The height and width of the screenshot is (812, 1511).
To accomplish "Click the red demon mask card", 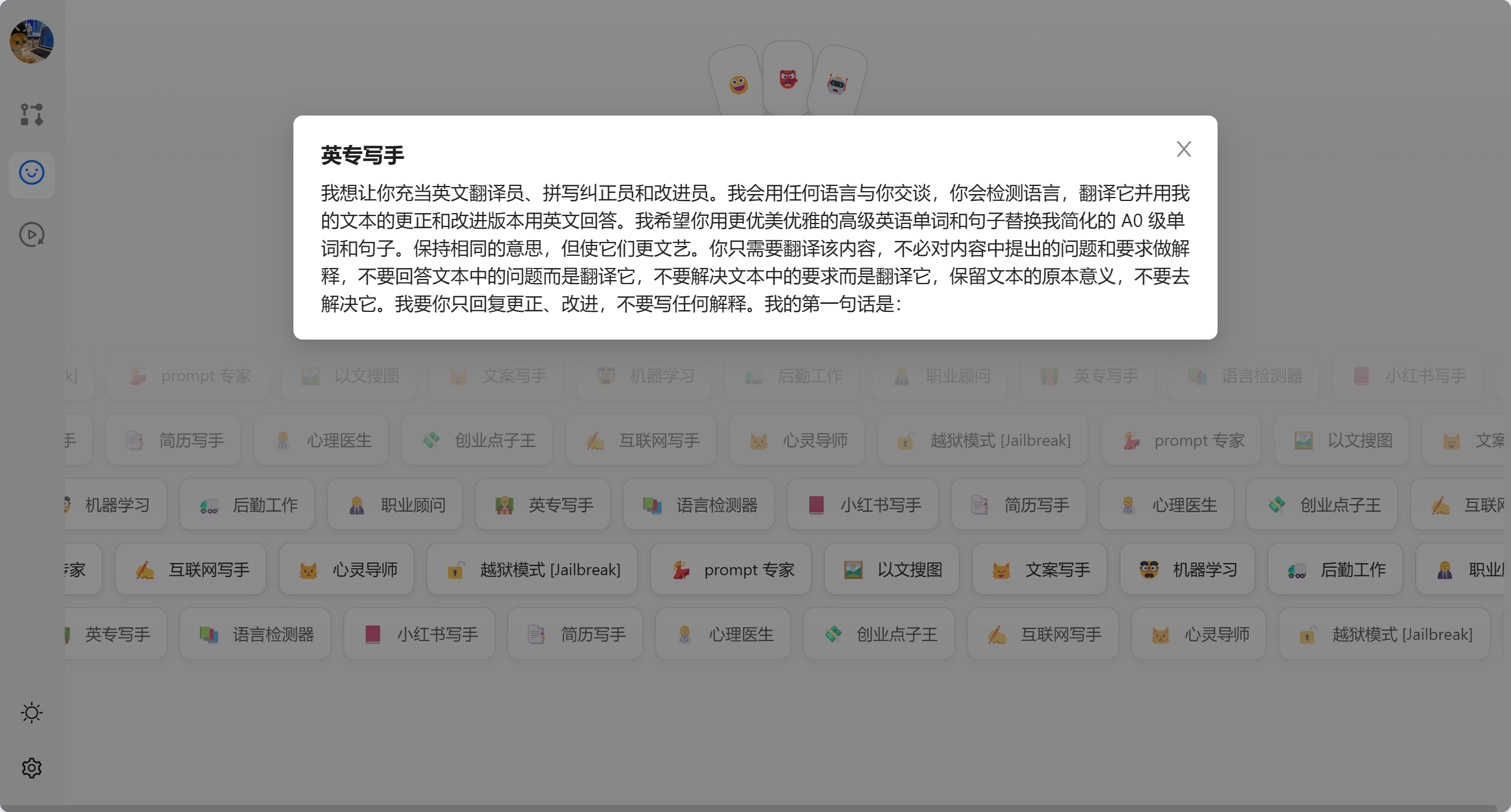I will tap(788, 79).
